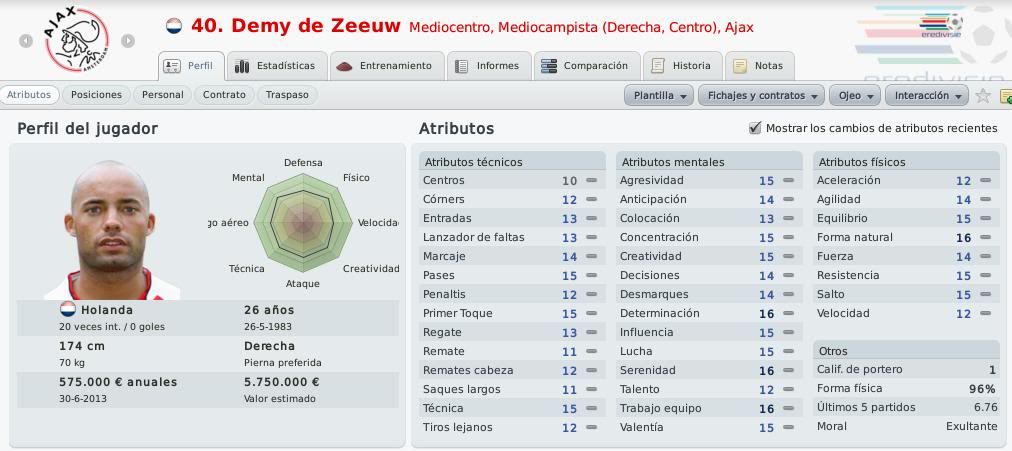Open the Ojeo dropdown menu

(x=855, y=95)
